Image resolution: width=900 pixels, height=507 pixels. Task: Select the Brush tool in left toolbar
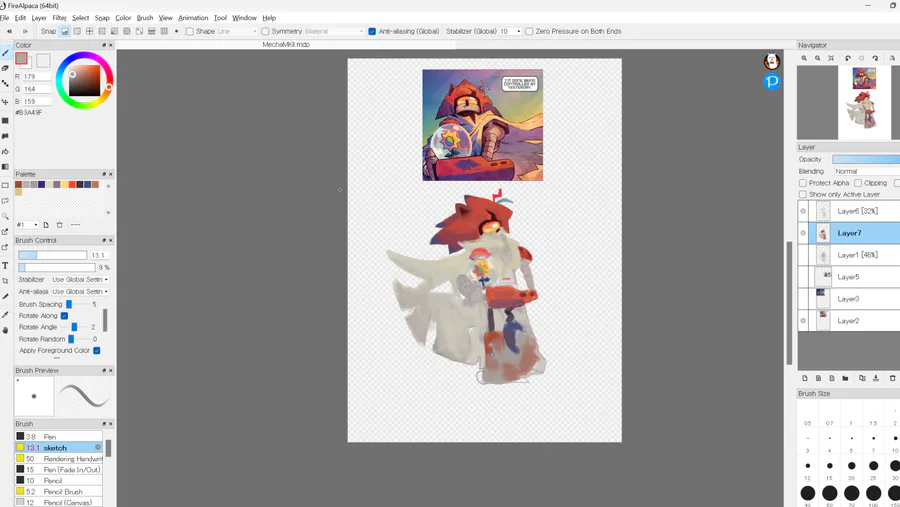click(x=5, y=53)
